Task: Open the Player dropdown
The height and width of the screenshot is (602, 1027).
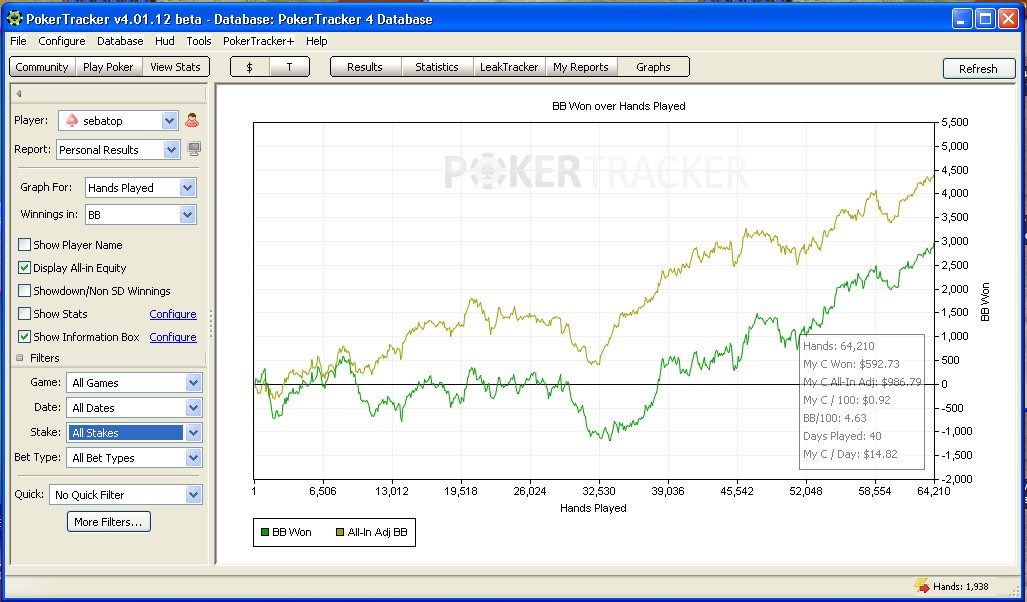Action: (x=169, y=121)
